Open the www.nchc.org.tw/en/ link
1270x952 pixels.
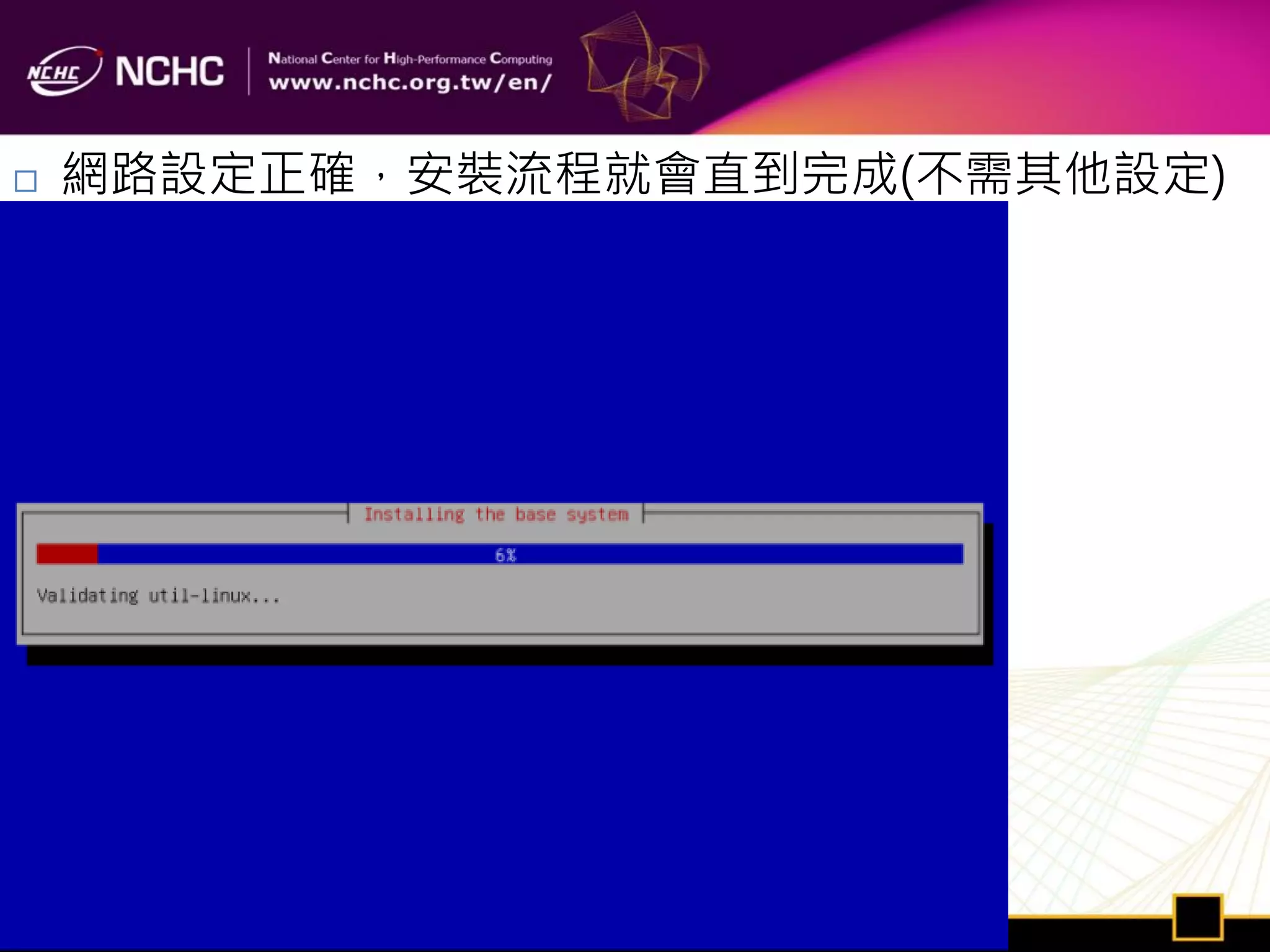(410, 82)
